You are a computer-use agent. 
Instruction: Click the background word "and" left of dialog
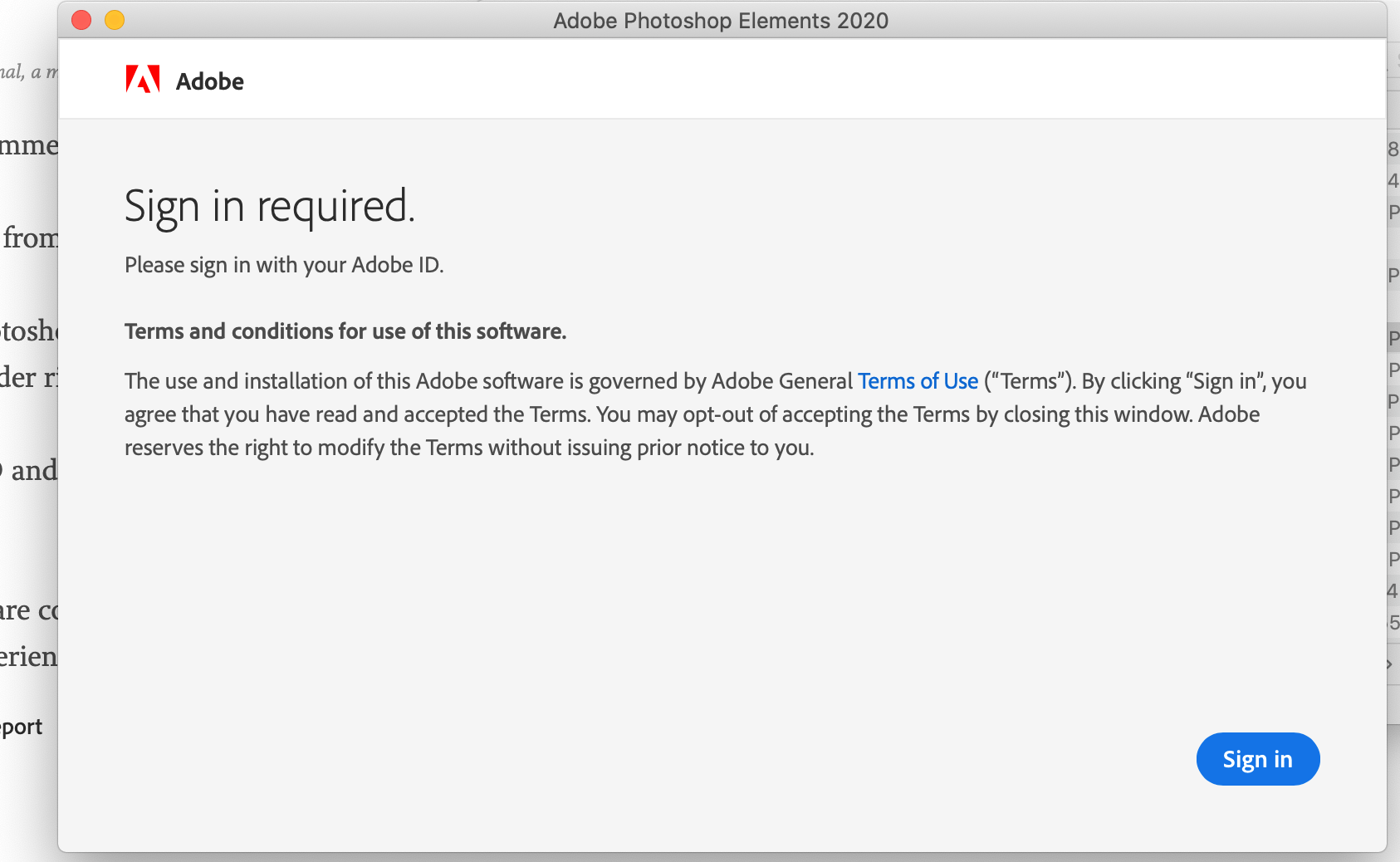33,471
